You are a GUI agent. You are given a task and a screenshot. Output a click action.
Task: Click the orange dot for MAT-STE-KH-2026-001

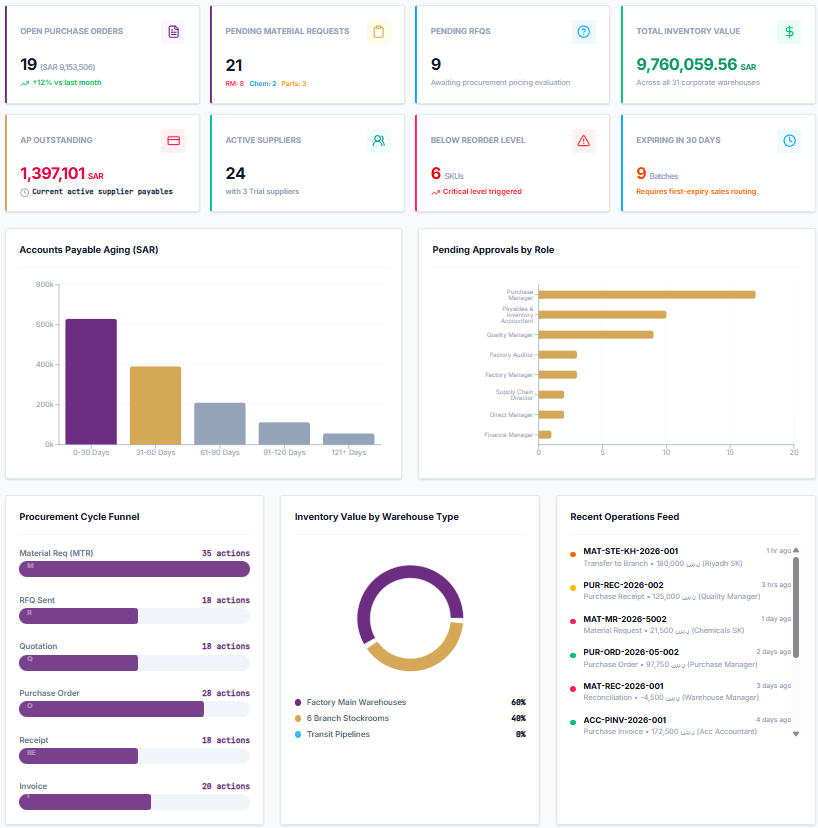573,554
